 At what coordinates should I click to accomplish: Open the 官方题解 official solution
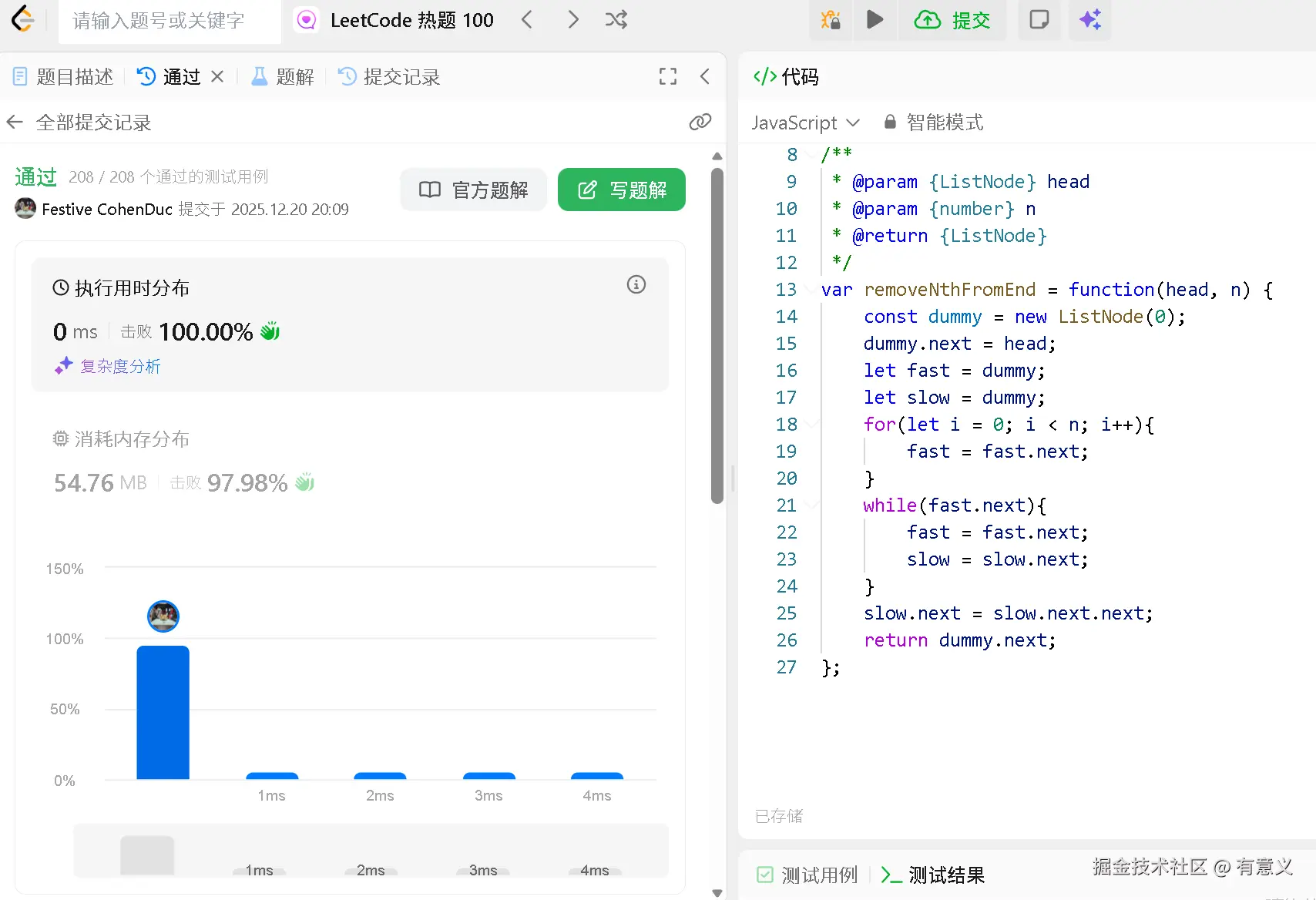pyautogui.click(x=473, y=190)
